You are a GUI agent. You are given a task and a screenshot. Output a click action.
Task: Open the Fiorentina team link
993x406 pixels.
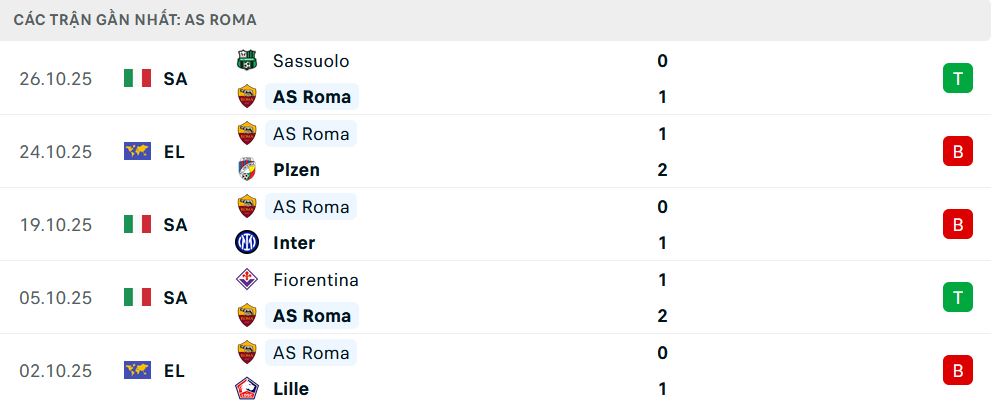(x=315, y=280)
